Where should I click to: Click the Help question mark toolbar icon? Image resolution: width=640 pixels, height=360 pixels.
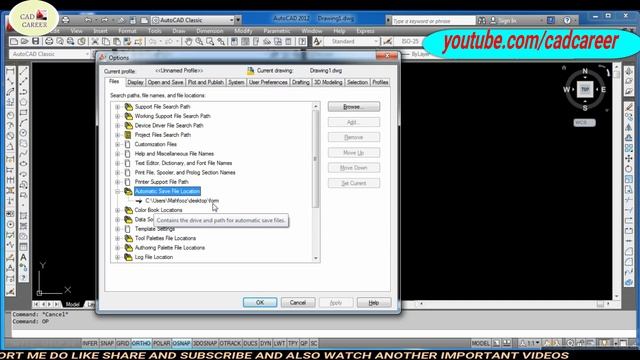pos(302,42)
